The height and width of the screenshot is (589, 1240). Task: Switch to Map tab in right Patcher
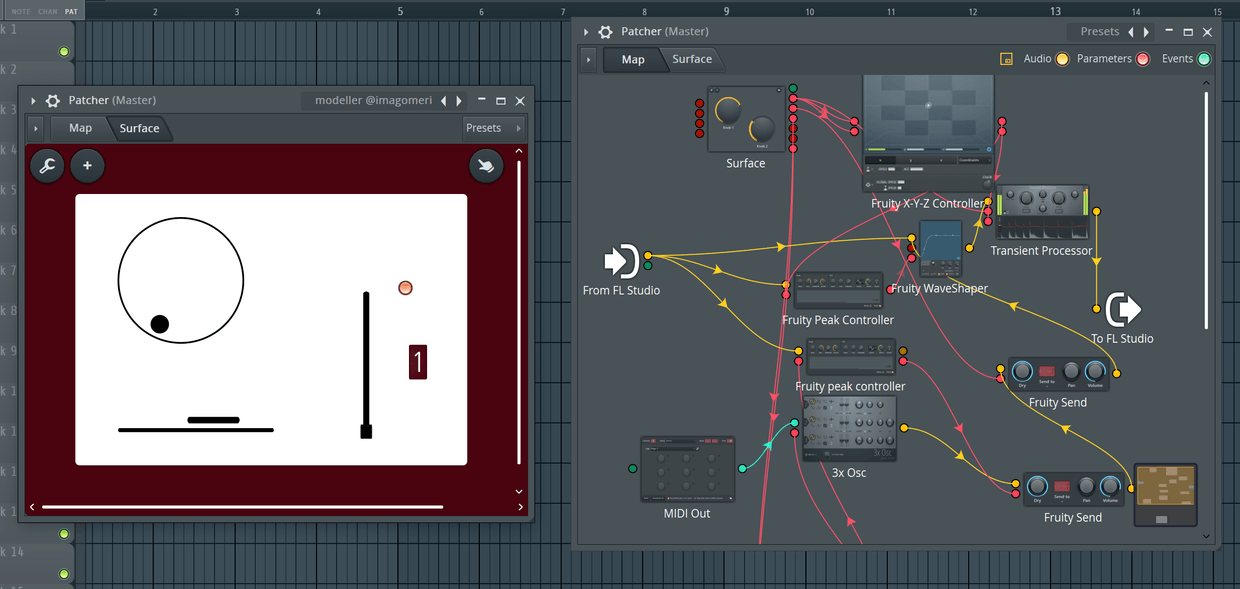(x=633, y=59)
